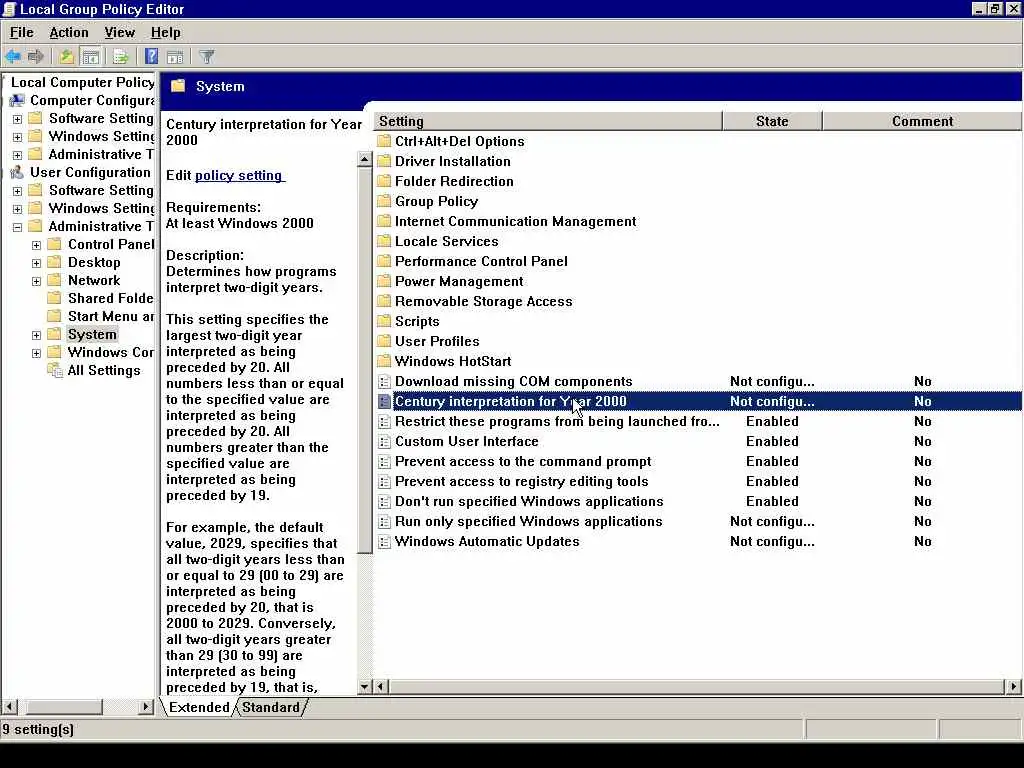Viewport: 1024px width, 768px height.
Task: Click the System header folder icon
Action: coord(178,86)
